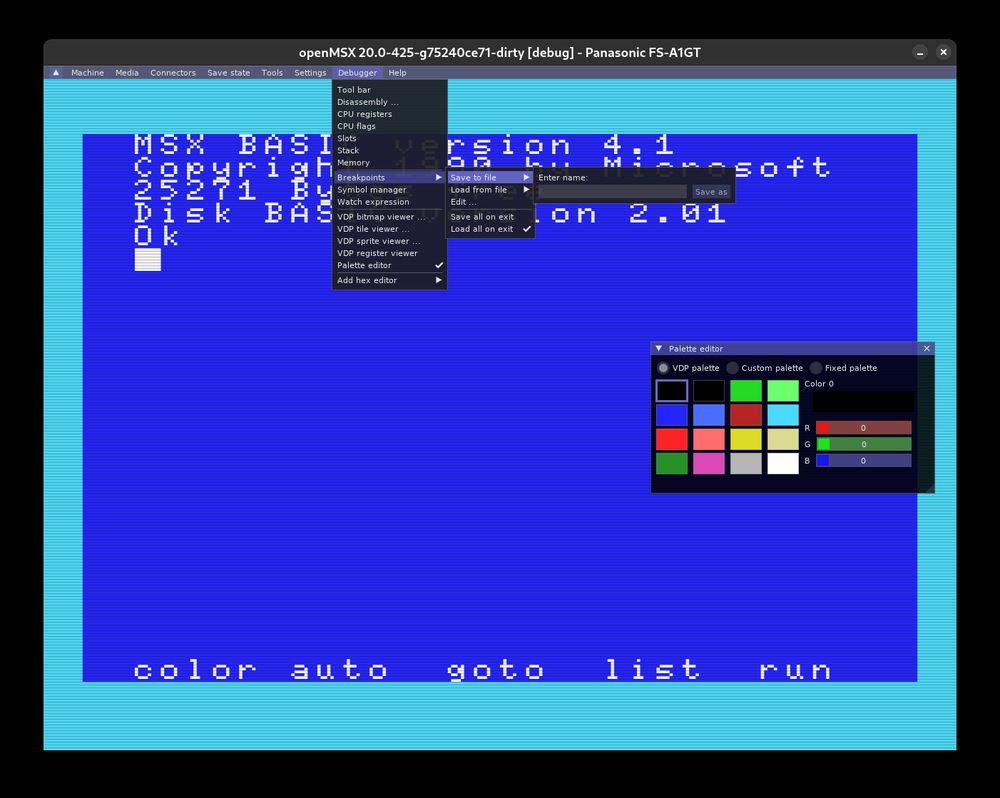
Task: Select the Custom palette radio button
Action: point(731,368)
